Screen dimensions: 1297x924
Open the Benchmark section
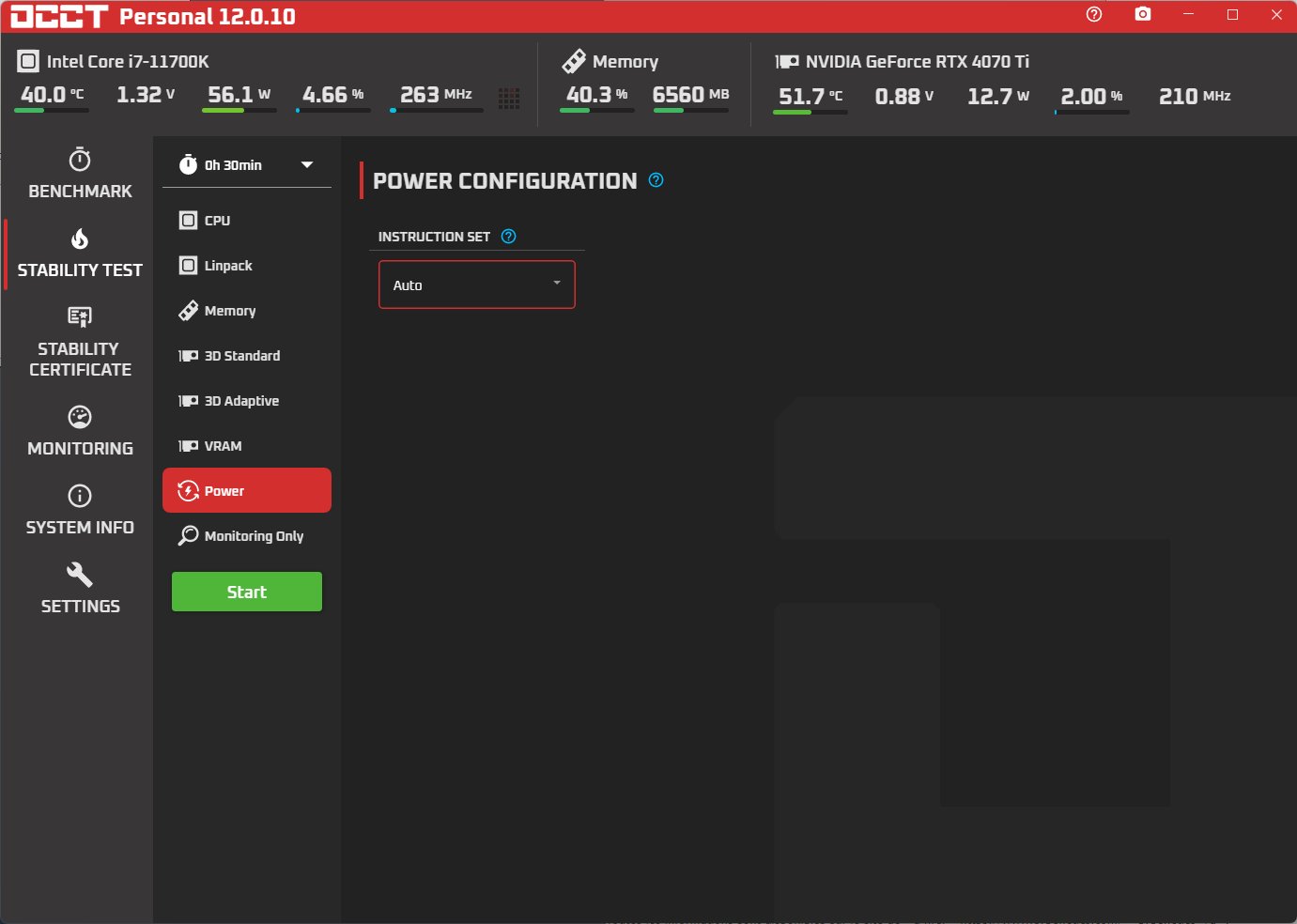(x=80, y=174)
